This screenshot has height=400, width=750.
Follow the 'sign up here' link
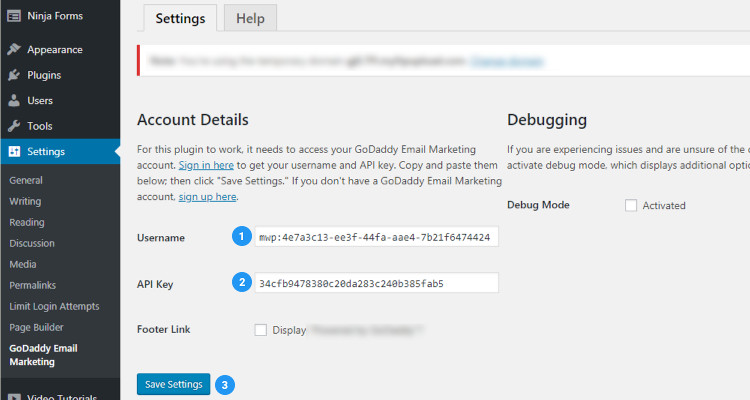[x=208, y=197]
